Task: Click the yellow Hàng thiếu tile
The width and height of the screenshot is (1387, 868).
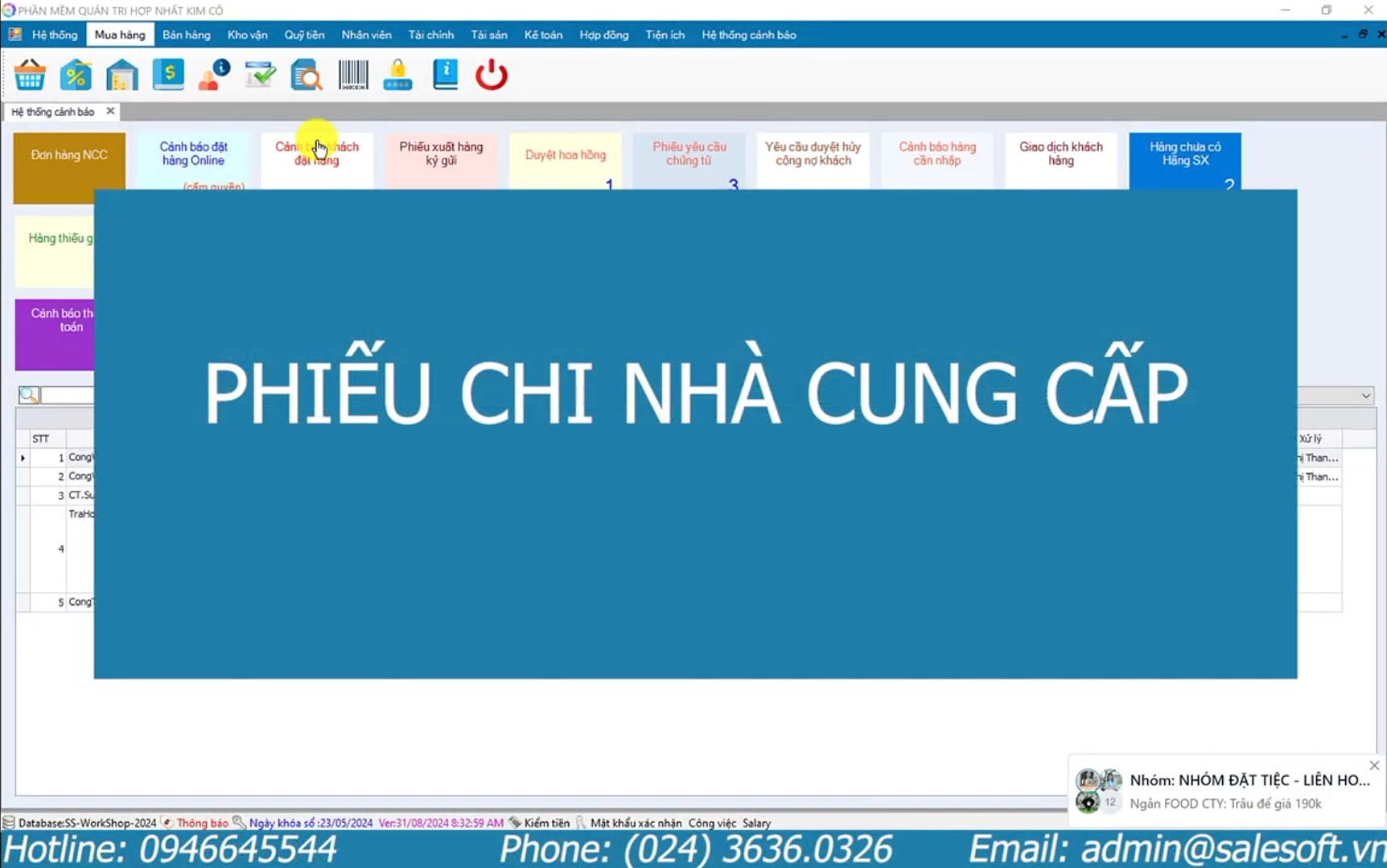Action: 55,252
